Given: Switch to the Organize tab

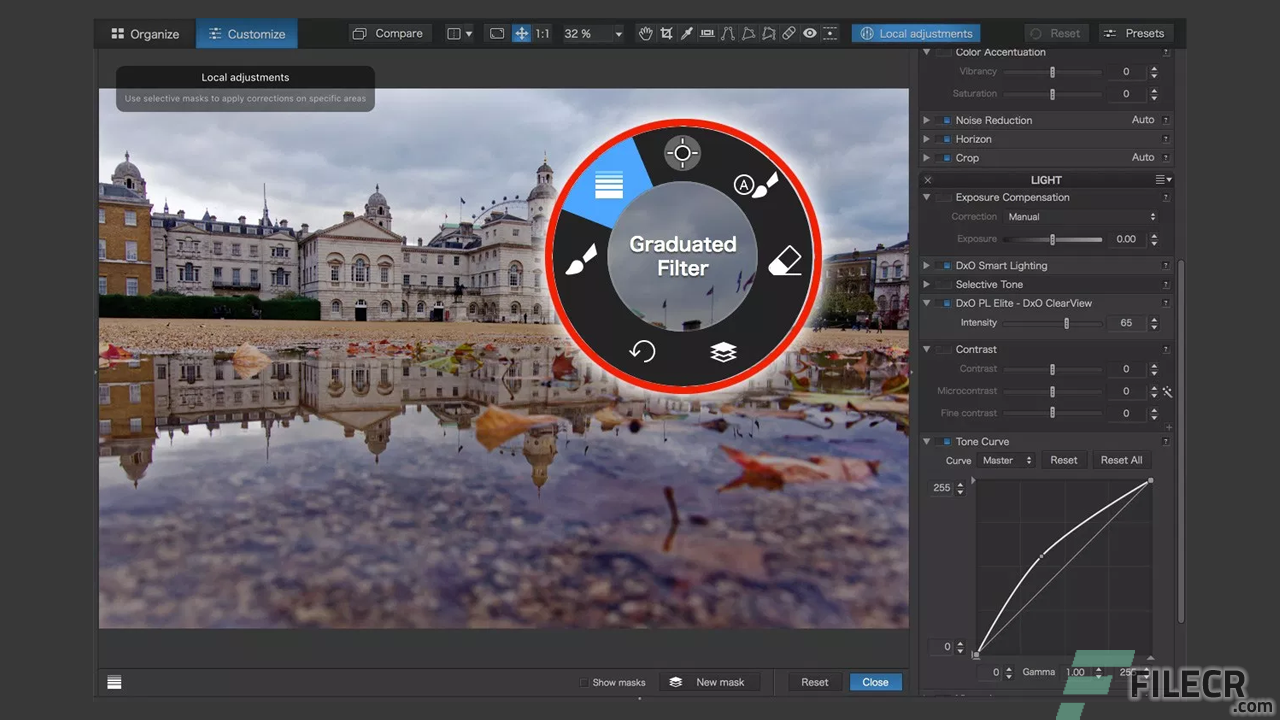Looking at the screenshot, I should 145,34.
